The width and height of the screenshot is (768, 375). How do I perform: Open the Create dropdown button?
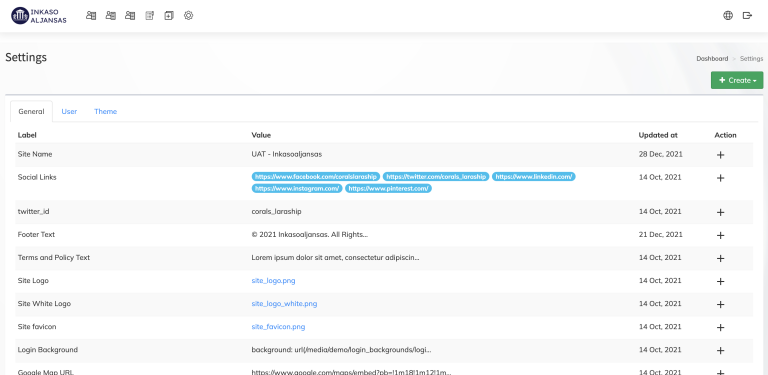[737, 80]
